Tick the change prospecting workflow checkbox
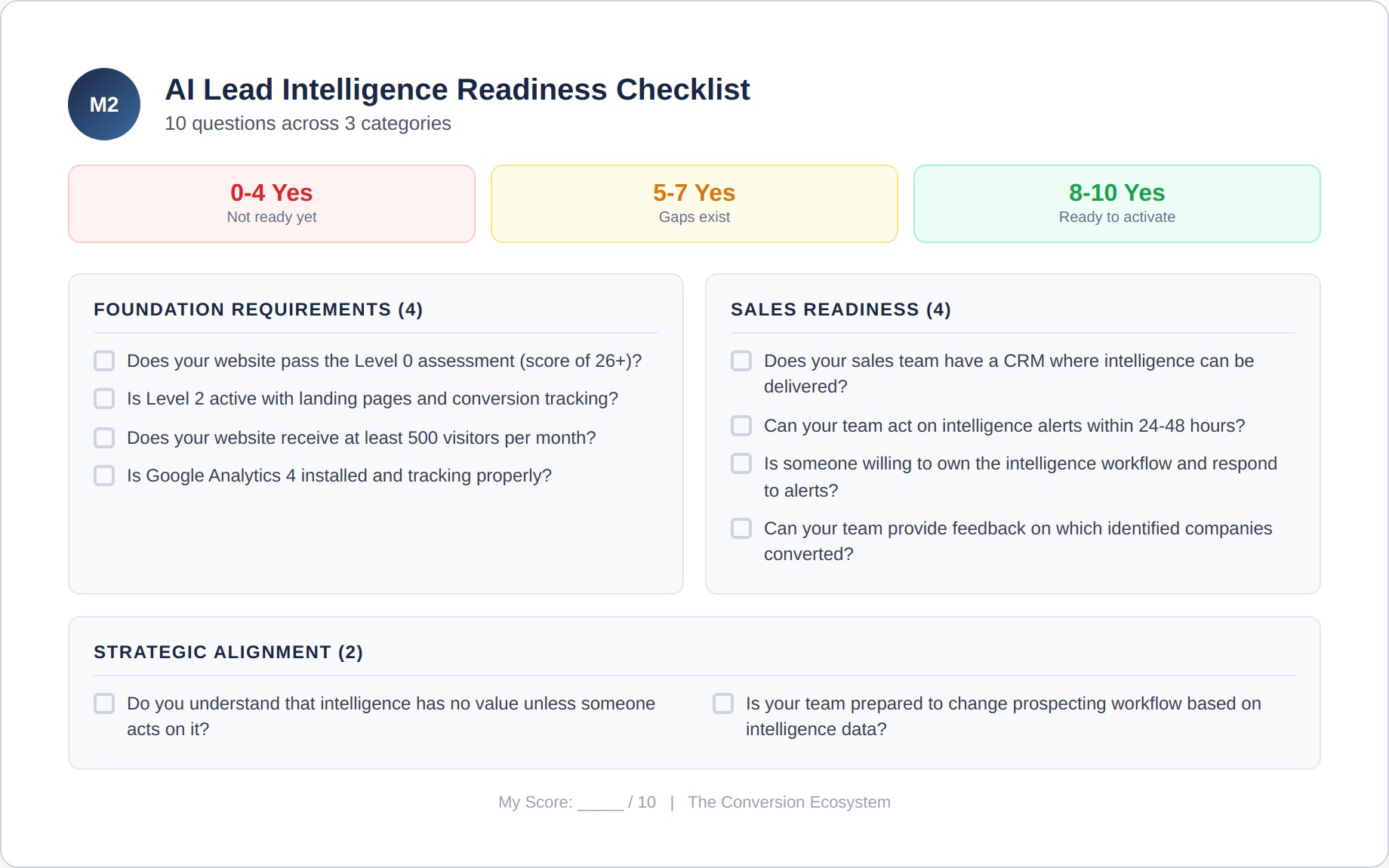This screenshot has height=868, width=1389. [723, 703]
